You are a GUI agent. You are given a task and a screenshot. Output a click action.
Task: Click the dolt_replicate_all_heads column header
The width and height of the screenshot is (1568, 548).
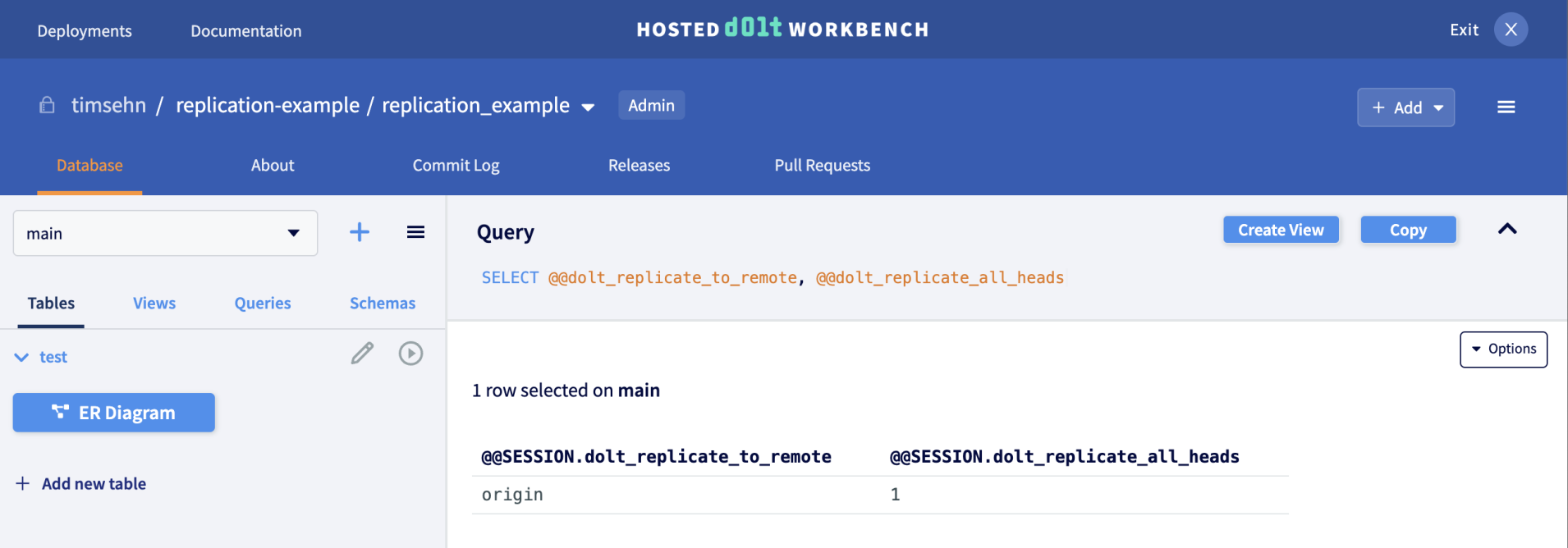point(1064,457)
